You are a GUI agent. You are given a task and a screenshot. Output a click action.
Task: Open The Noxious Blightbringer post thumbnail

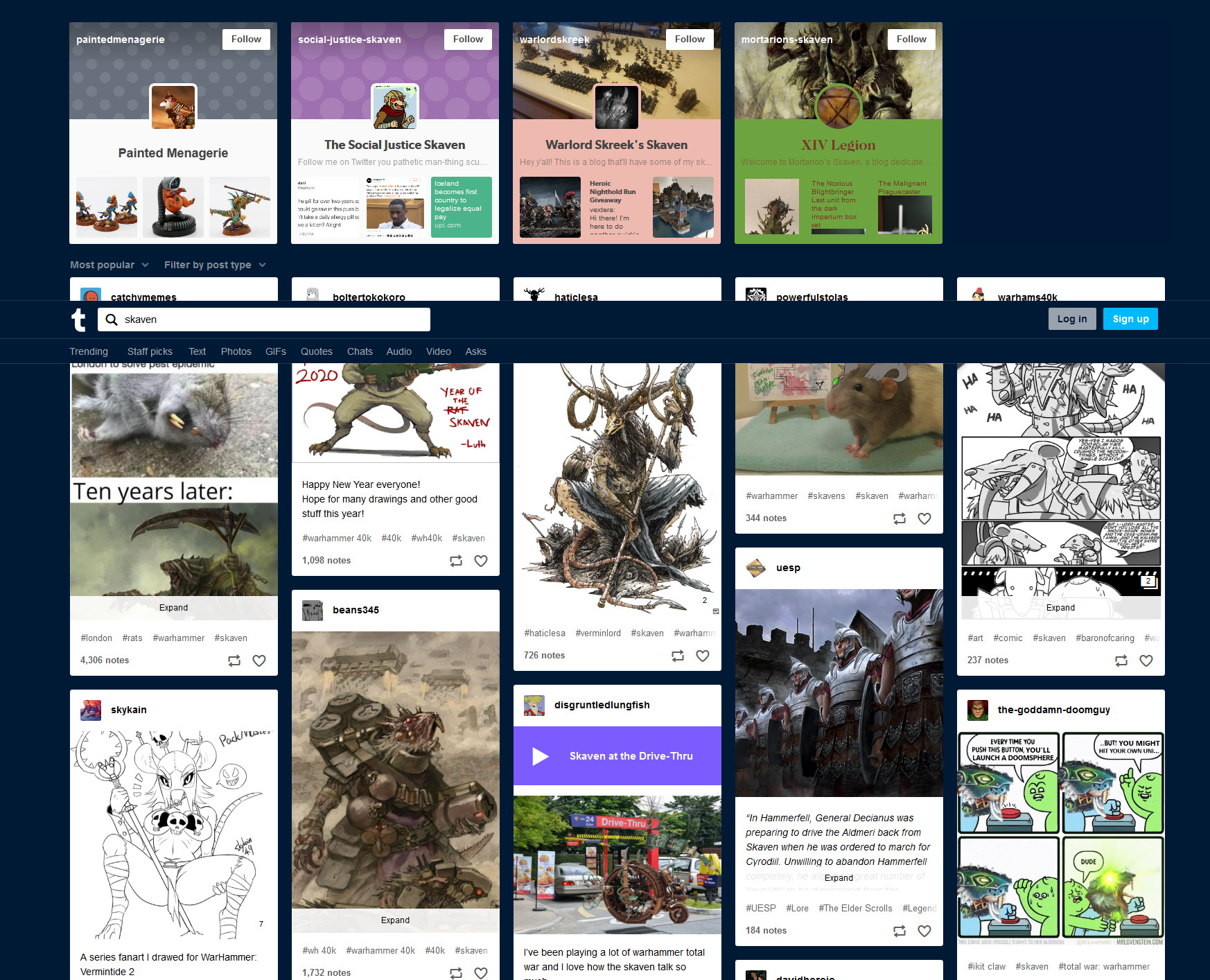point(839,207)
